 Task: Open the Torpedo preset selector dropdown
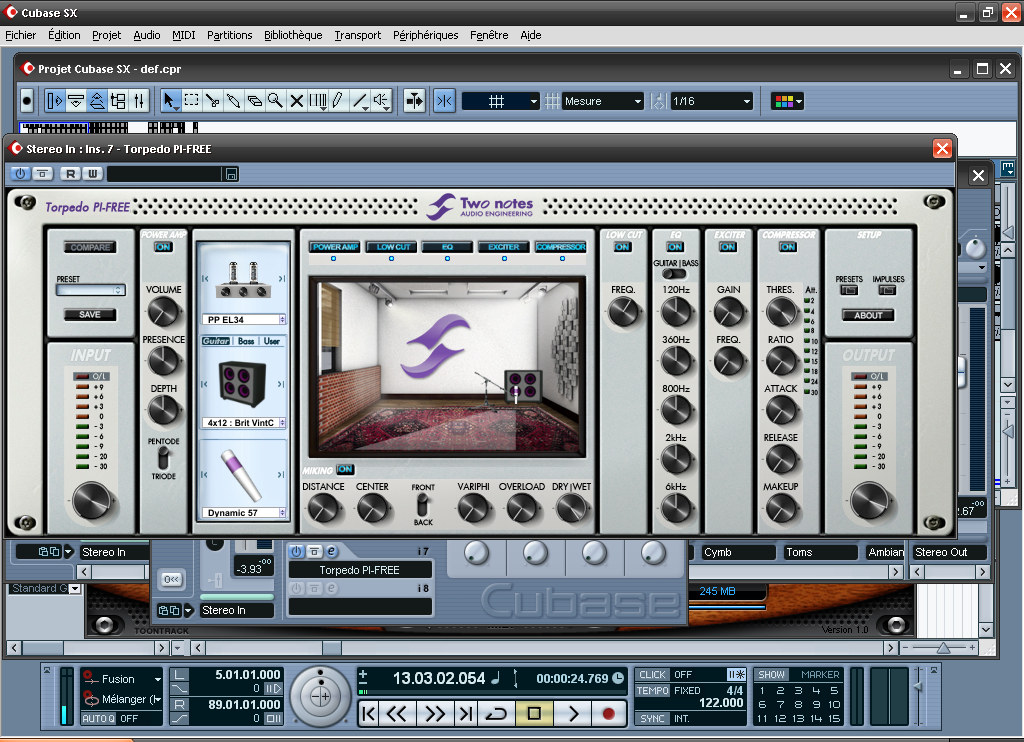[90, 290]
